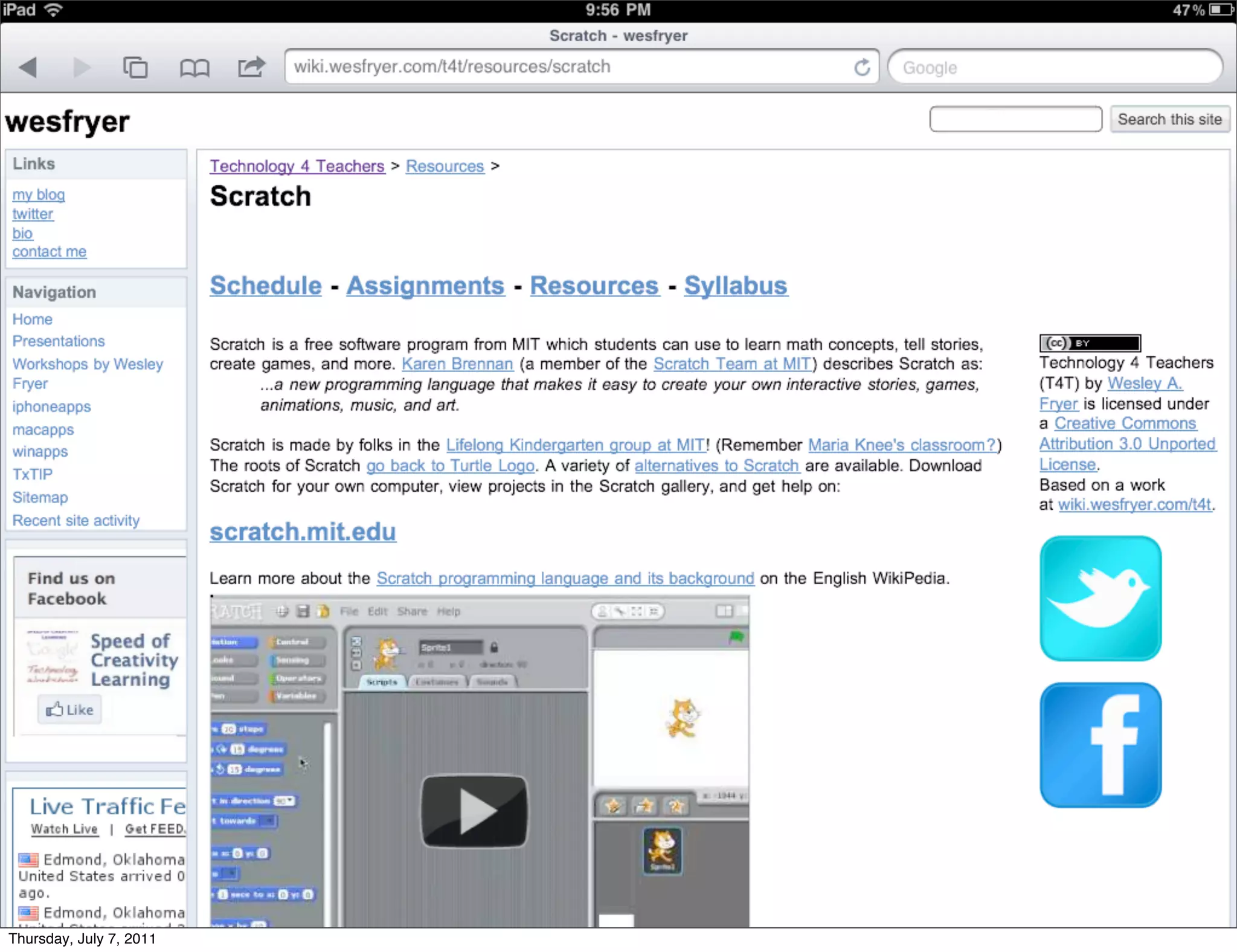Follow the scratch.mit.edu link

click(303, 532)
